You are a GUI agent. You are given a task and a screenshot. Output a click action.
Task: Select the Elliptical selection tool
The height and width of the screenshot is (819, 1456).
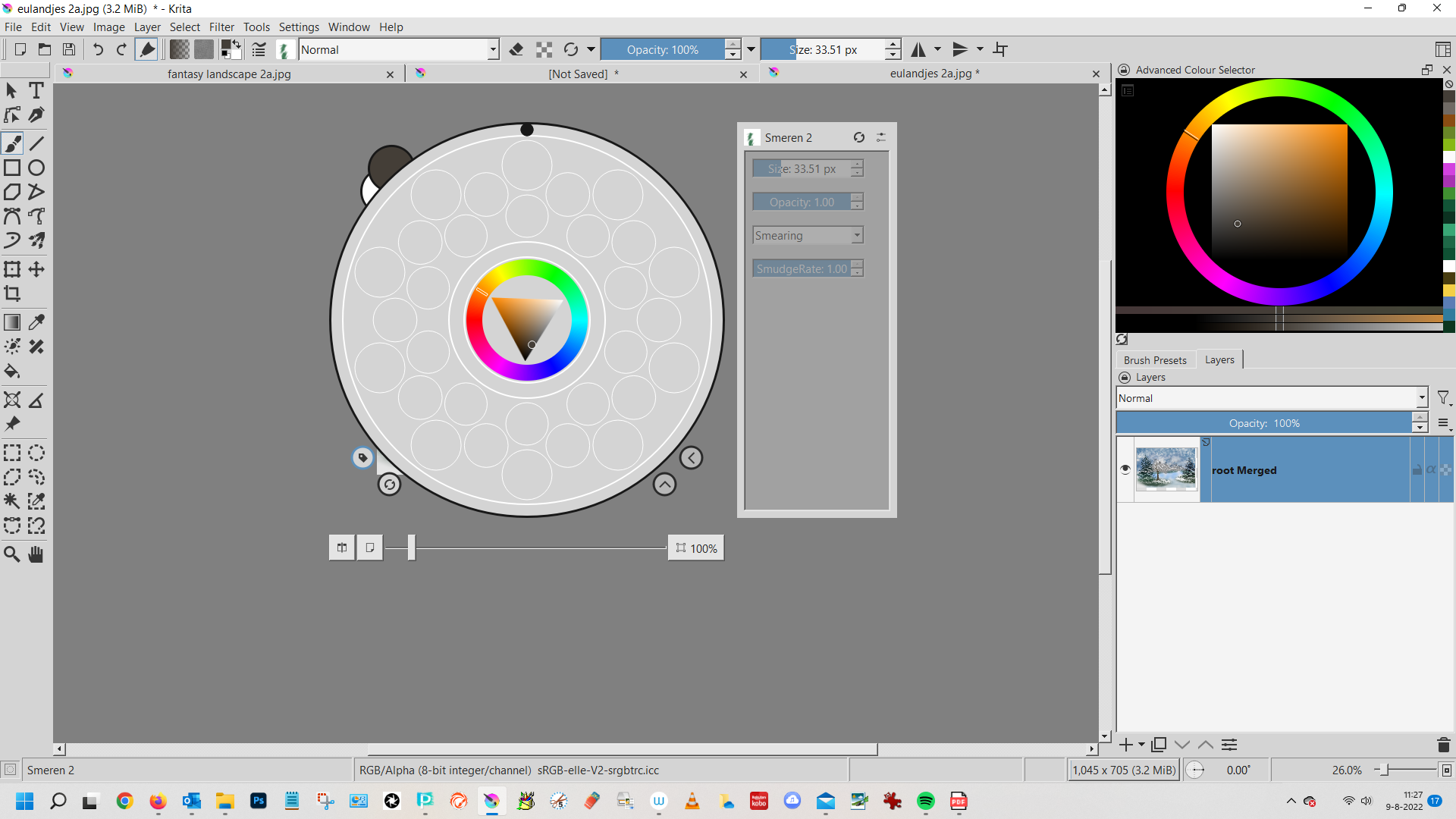(x=36, y=453)
